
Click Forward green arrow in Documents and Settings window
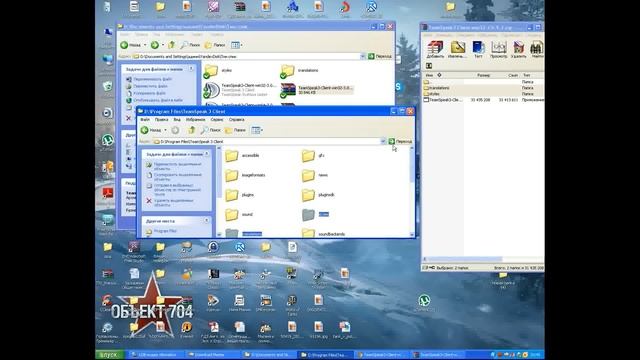[155, 45]
